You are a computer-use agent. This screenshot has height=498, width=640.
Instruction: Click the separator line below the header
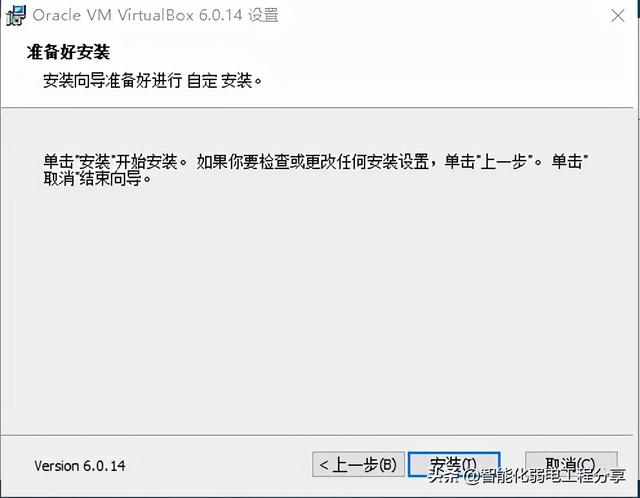click(x=317, y=108)
